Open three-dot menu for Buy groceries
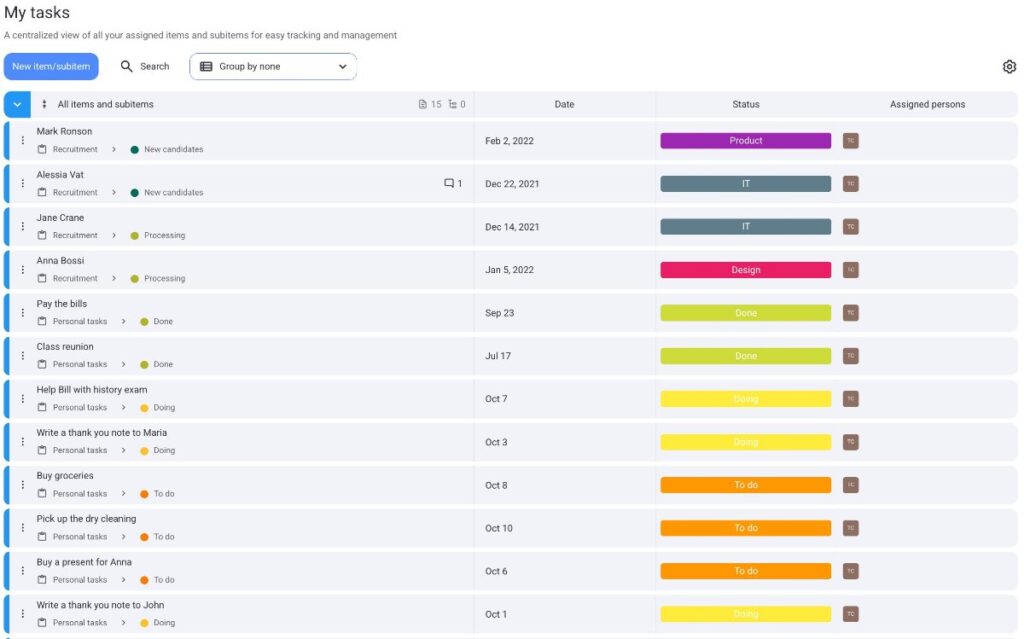The height and width of the screenshot is (639, 1024). click(x=23, y=485)
